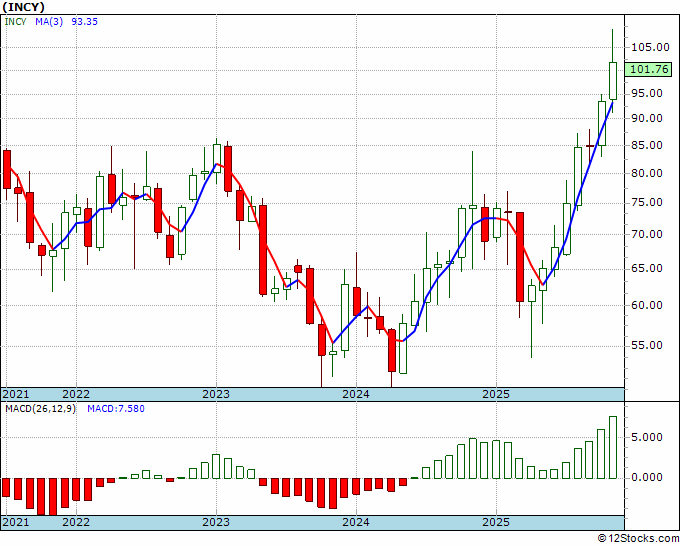Click the 85.00 price axis label
Viewport: 680px width, 546px height.
coord(647,145)
